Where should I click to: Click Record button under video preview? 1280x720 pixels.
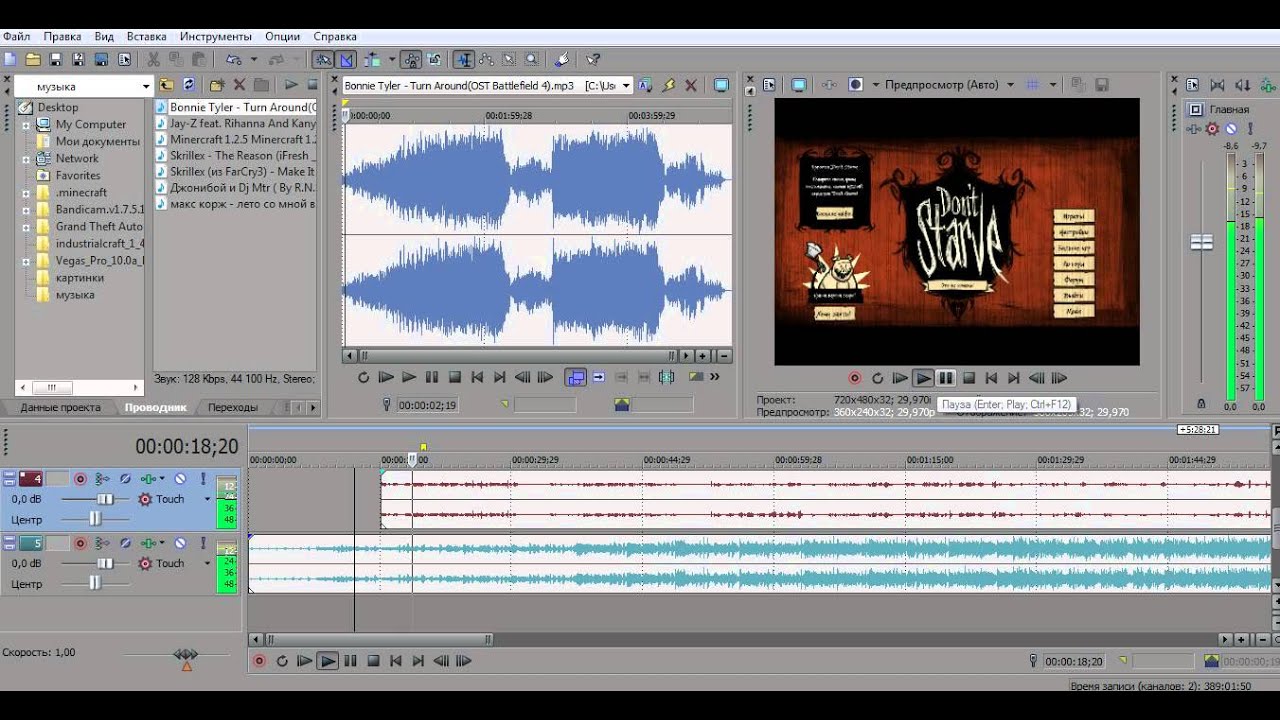855,378
